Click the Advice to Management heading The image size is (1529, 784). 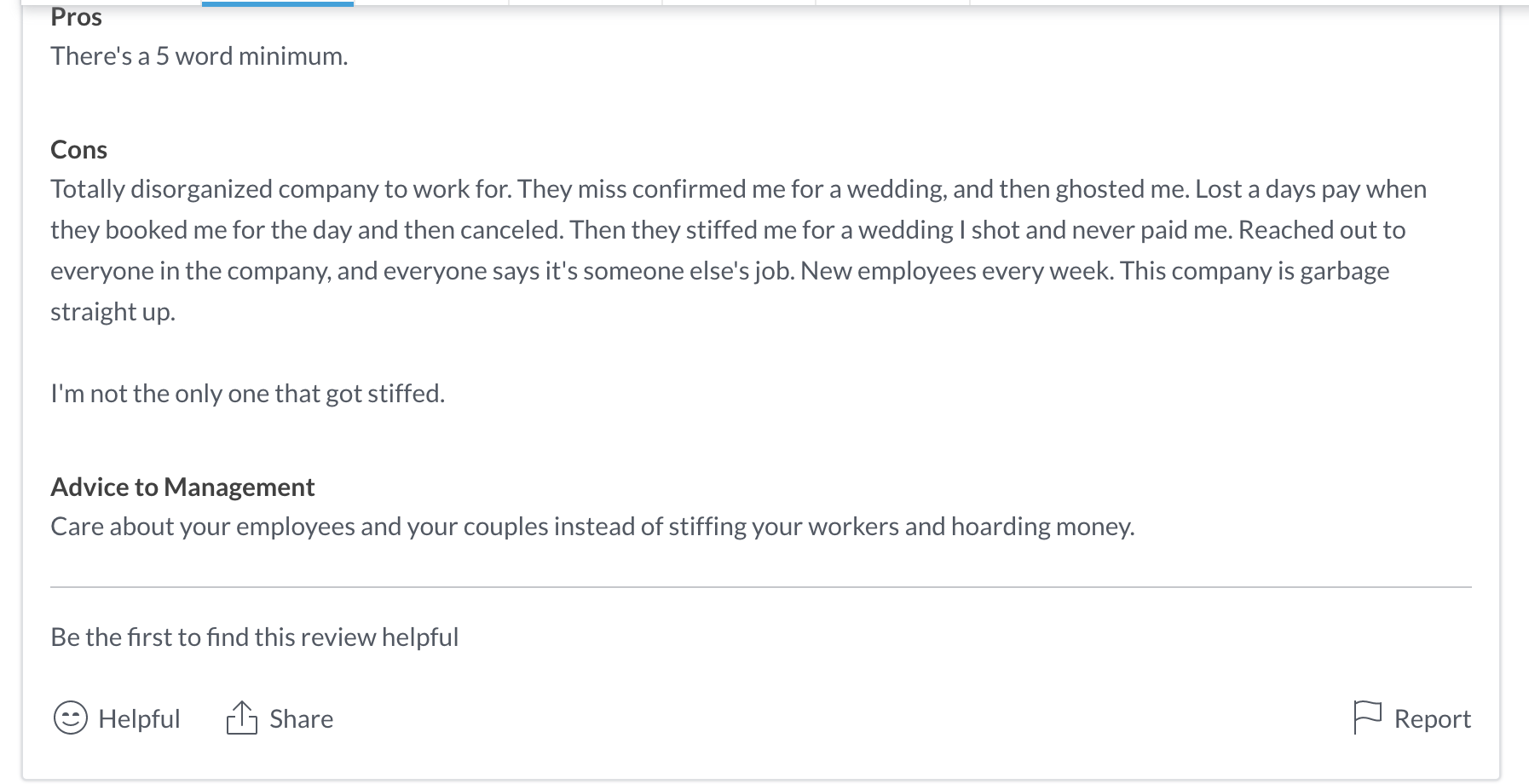click(182, 487)
